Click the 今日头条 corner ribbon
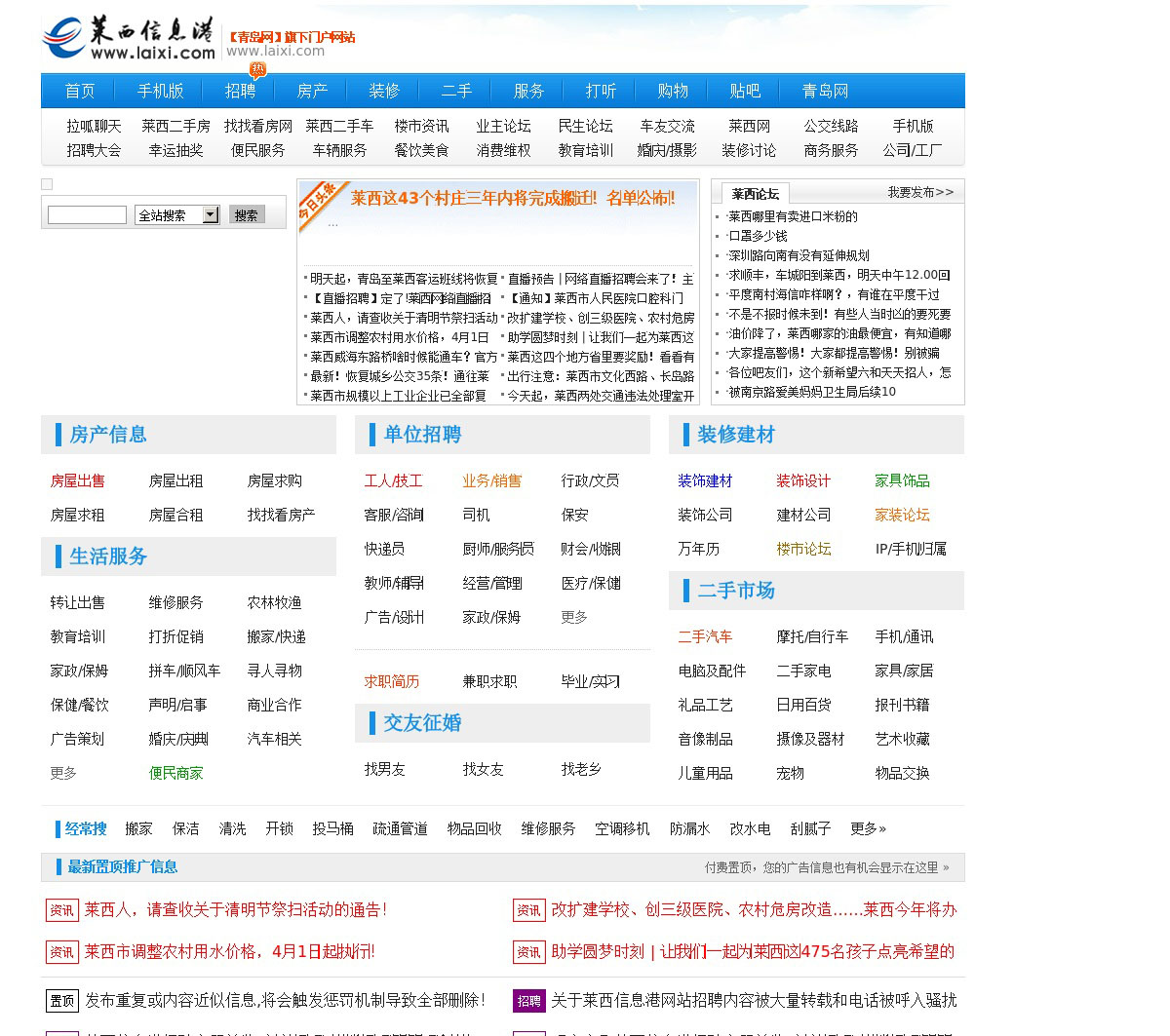Image resolution: width=1170 pixels, height=1036 pixels. click(317, 201)
